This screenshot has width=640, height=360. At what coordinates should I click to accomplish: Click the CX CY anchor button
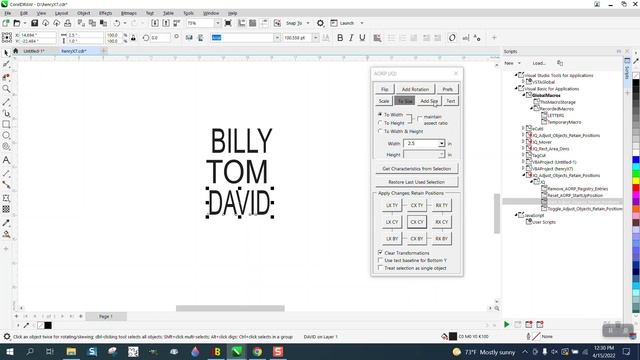pyautogui.click(x=417, y=222)
